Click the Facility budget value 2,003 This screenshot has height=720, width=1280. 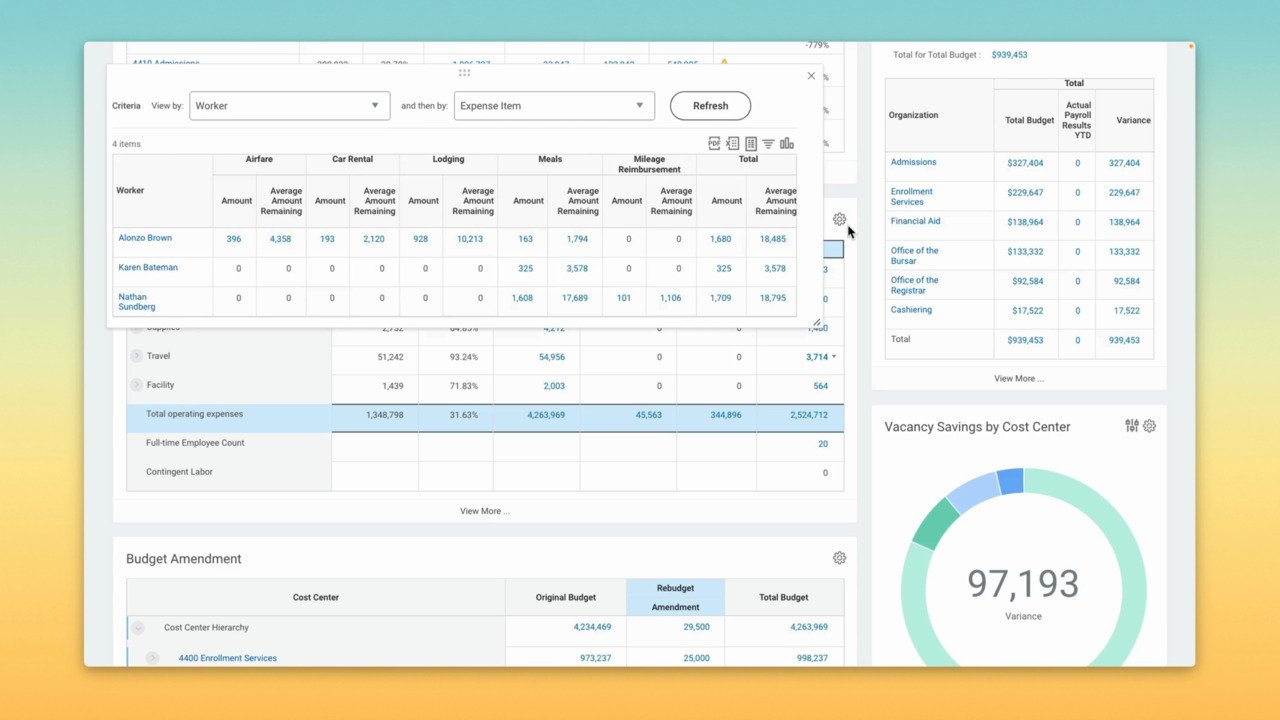click(x=554, y=386)
